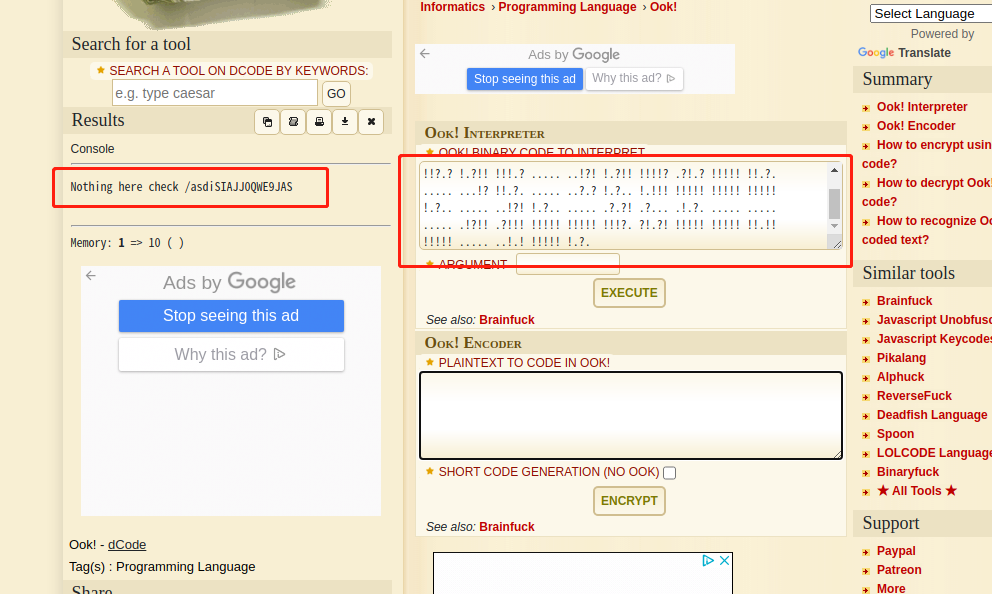The image size is (992, 594).
Task: Open How to encrypt using Ook summary link
Action: click(926, 154)
